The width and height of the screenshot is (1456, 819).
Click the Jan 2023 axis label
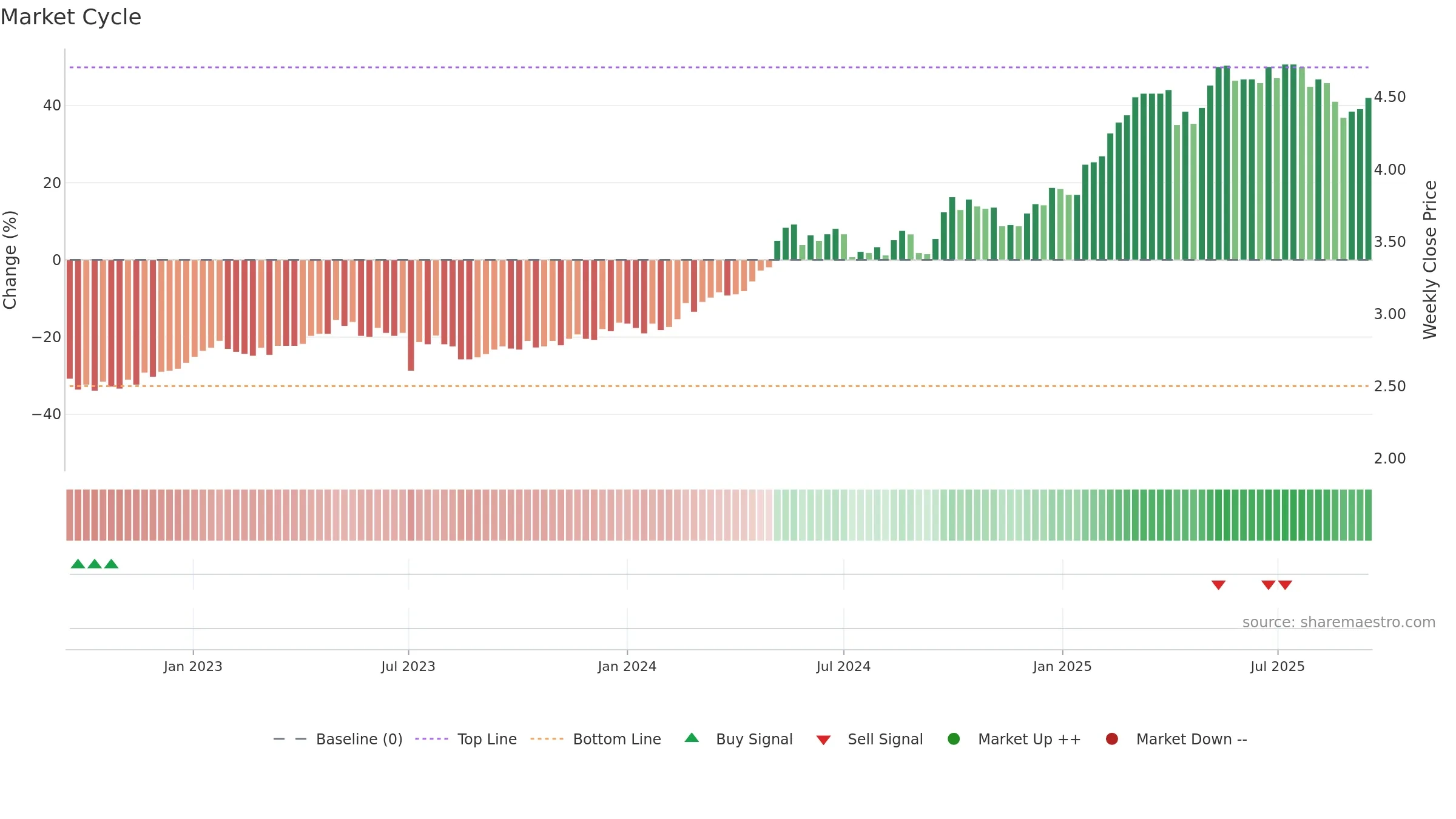pos(193,666)
